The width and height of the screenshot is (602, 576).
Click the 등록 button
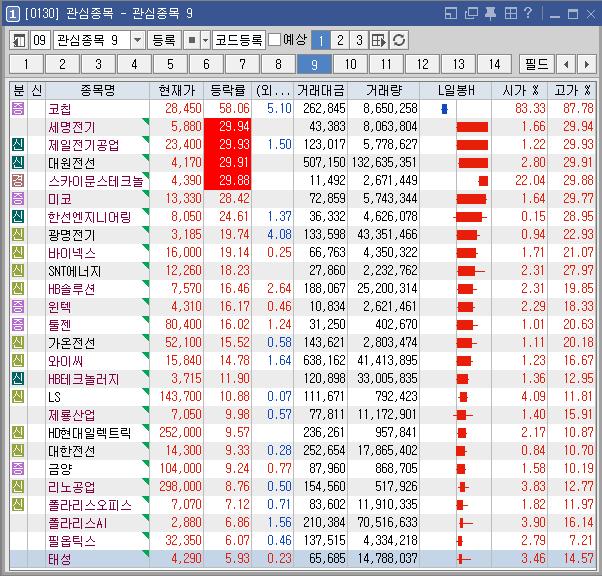pyautogui.click(x=164, y=40)
